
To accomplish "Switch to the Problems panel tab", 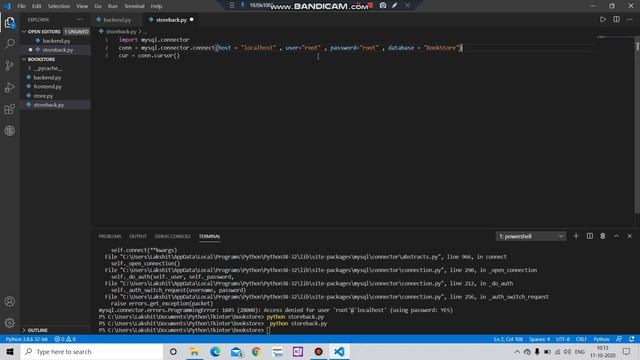I will [110, 236].
